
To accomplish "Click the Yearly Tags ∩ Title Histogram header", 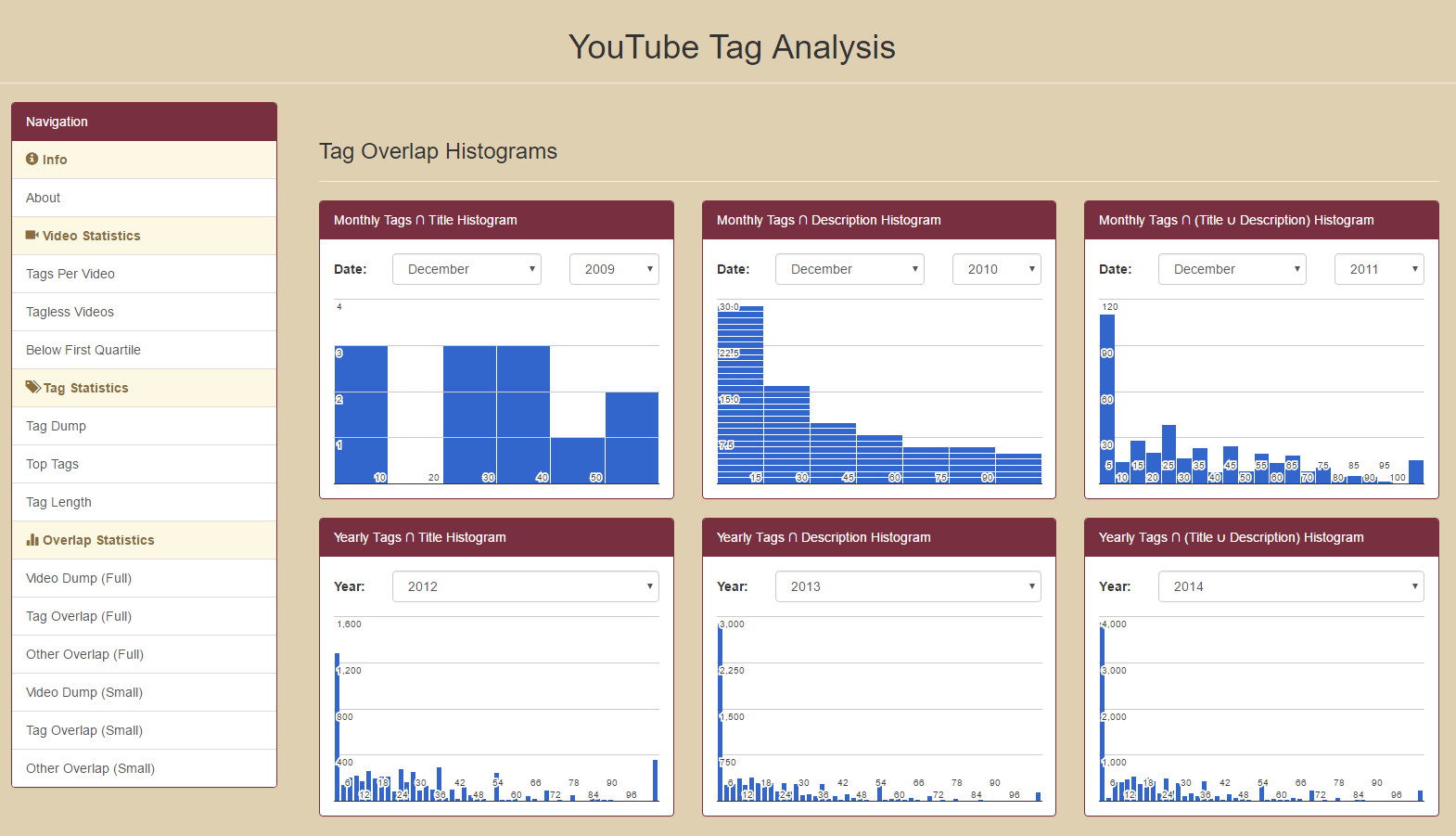I will (x=496, y=537).
